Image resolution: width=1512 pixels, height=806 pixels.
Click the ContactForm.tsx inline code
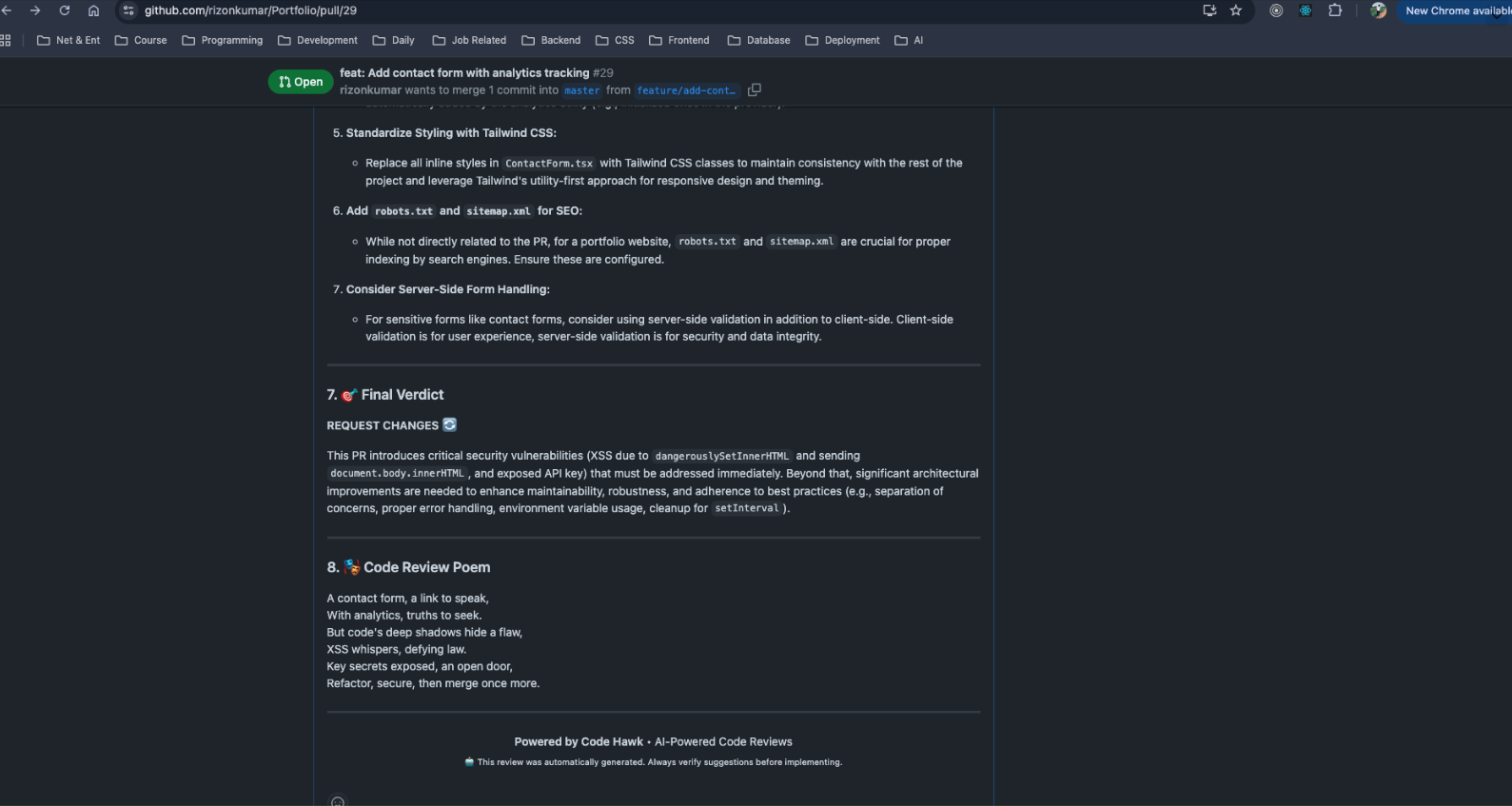click(x=549, y=164)
